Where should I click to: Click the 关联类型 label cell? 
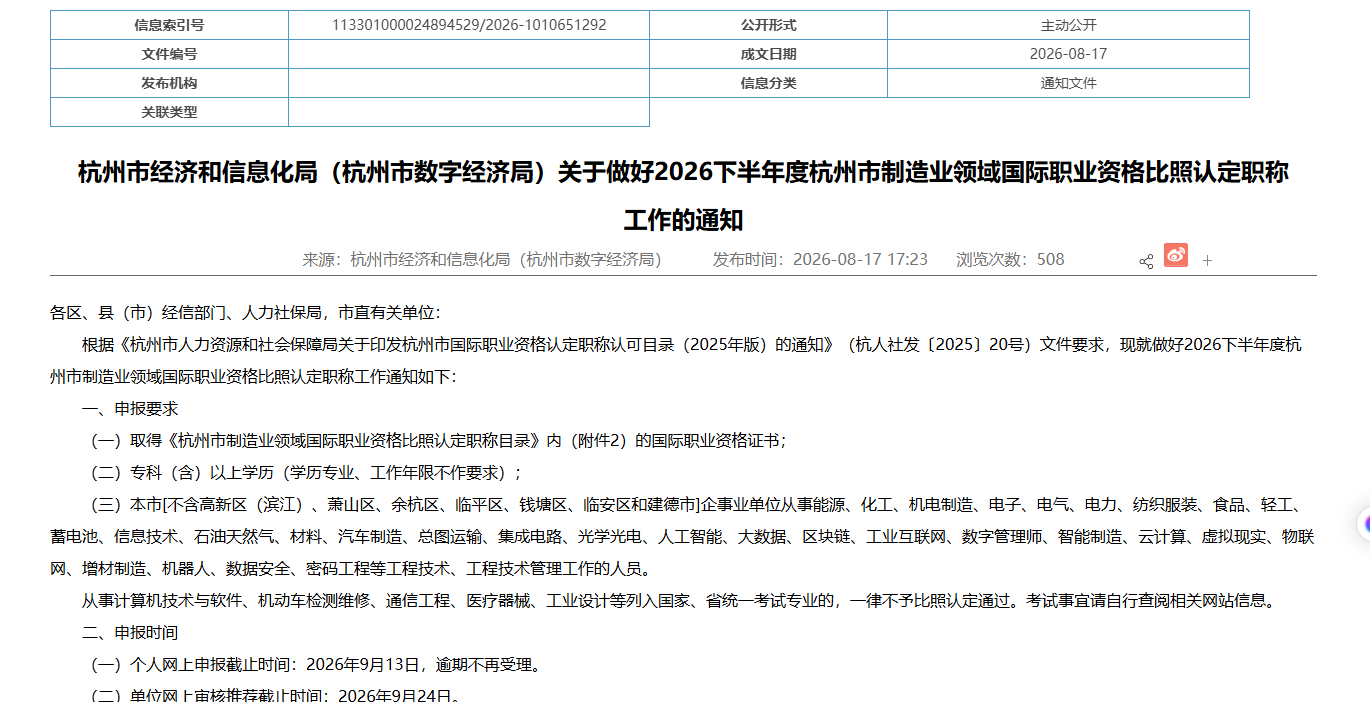tap(169, 112)
